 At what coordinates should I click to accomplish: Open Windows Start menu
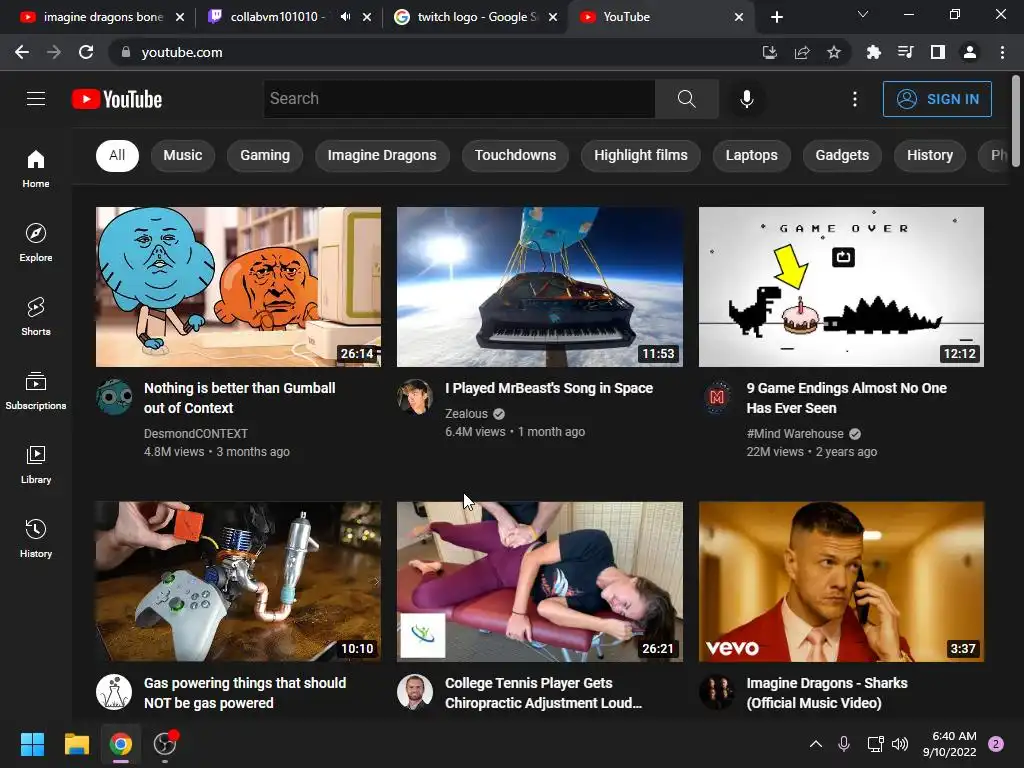(x=32, y=744)
